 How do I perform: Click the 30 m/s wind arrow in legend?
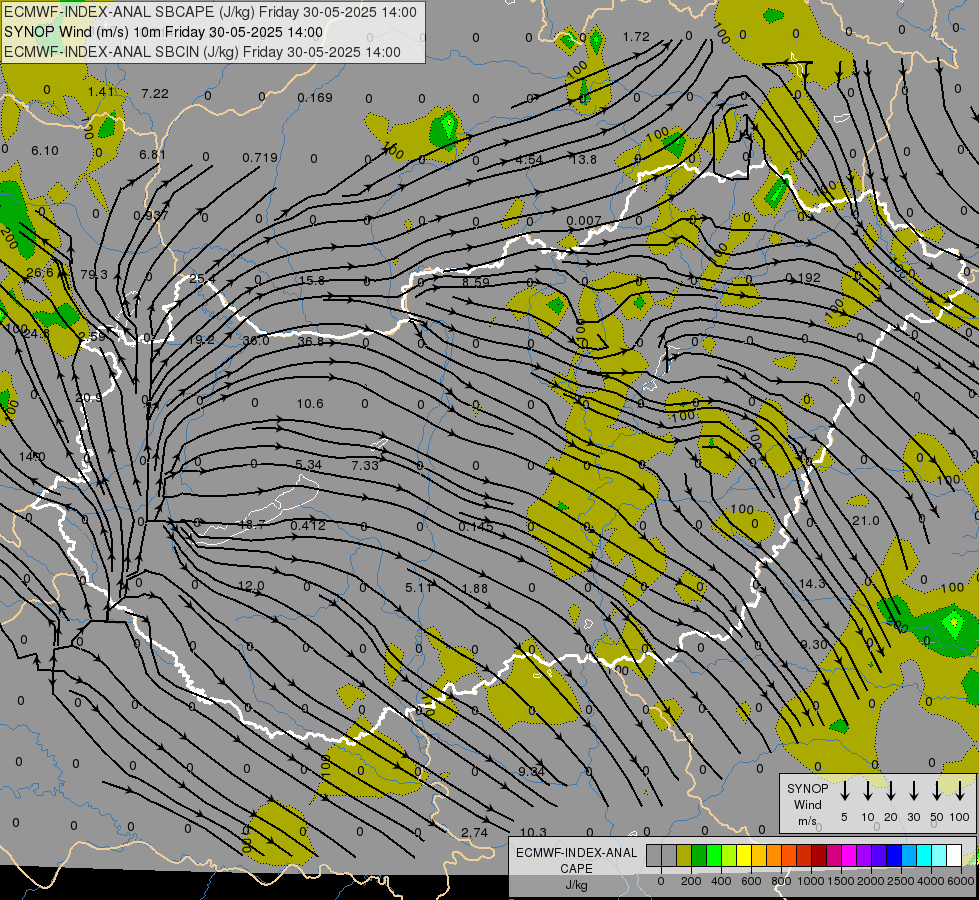(913, 790)
